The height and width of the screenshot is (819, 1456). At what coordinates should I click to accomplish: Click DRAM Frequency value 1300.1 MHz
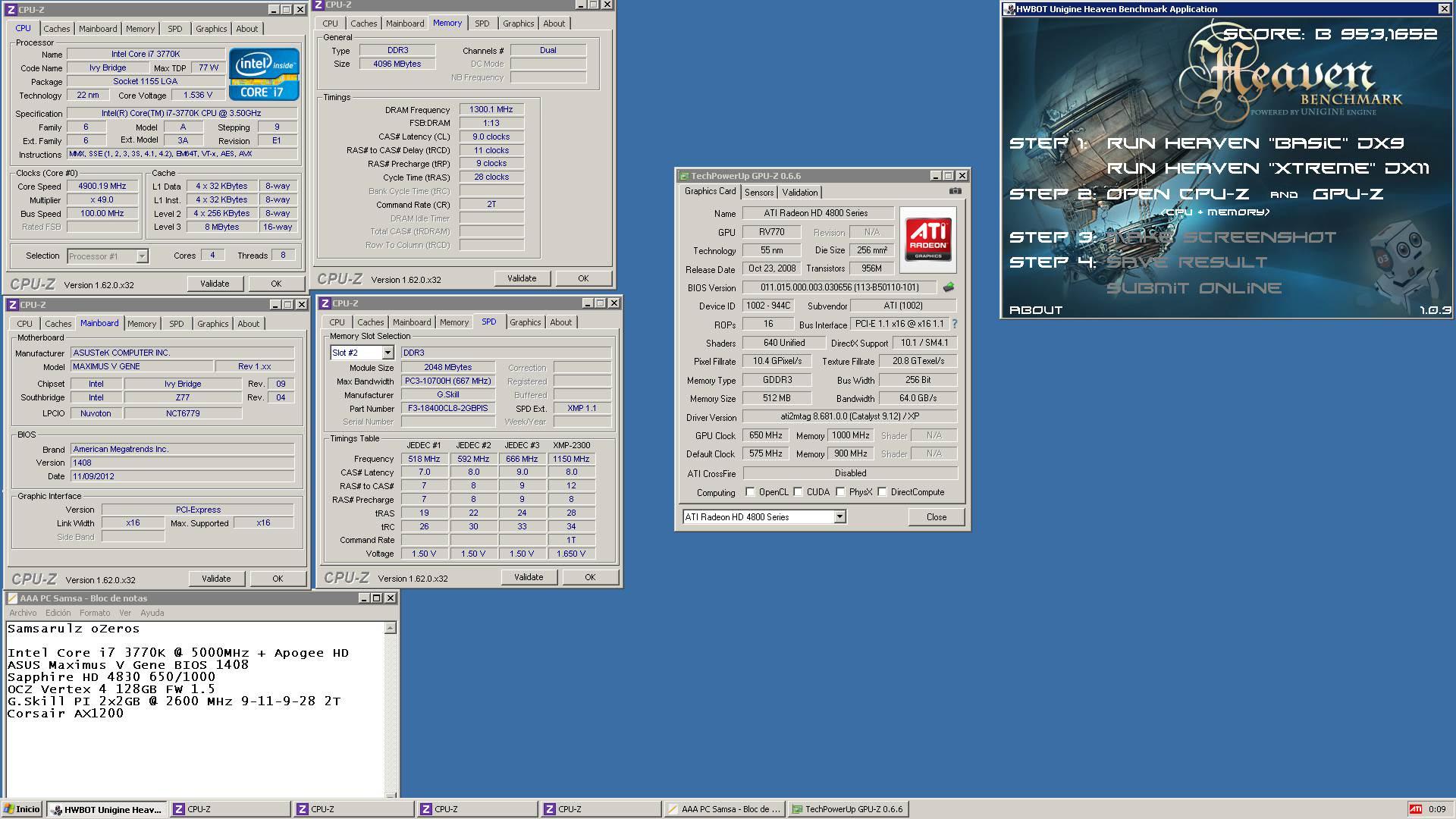click(x=491, y=109)
